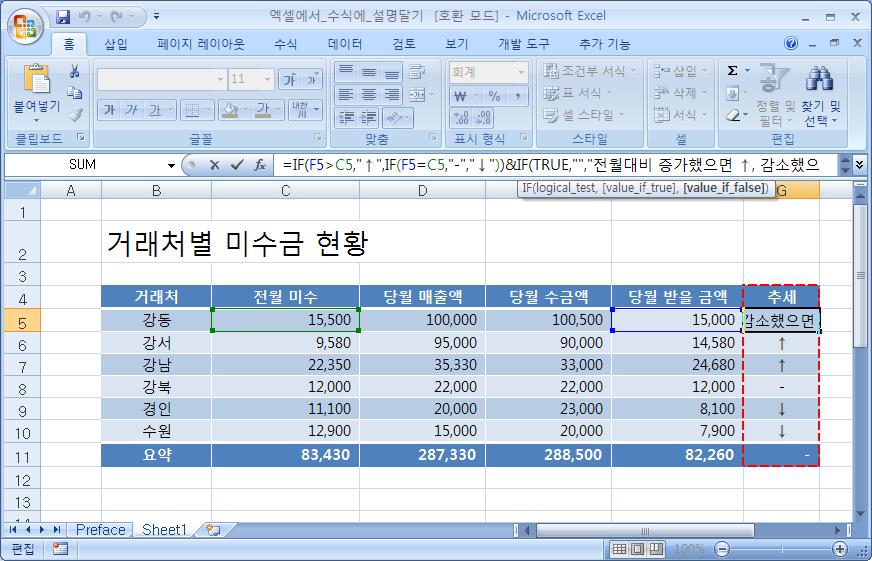This screenshot has width=872, height=561.
Task: Click in the formula bar text
Action: point(554,165)
